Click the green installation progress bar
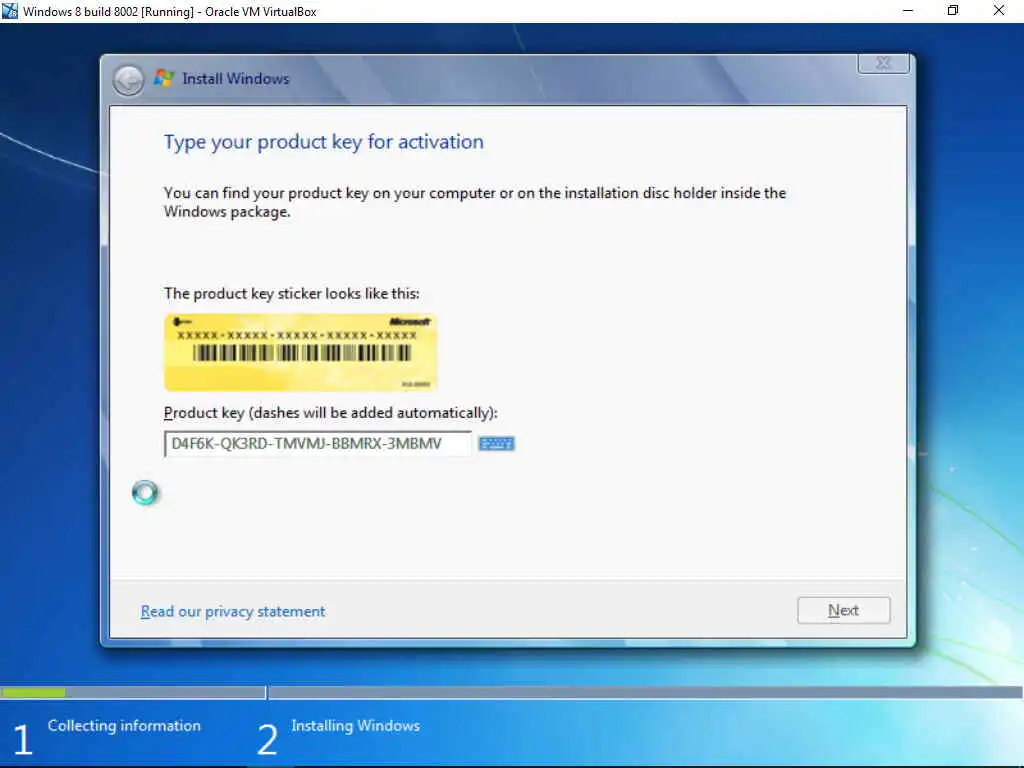 click(x=33, y=692)
